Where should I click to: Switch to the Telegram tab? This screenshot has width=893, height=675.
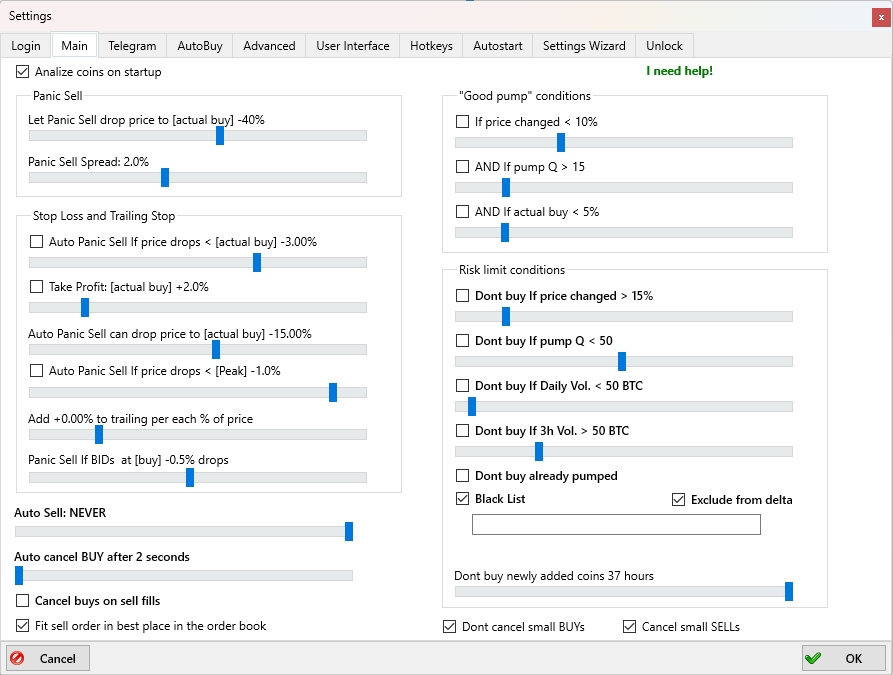(x=132, y=46)
